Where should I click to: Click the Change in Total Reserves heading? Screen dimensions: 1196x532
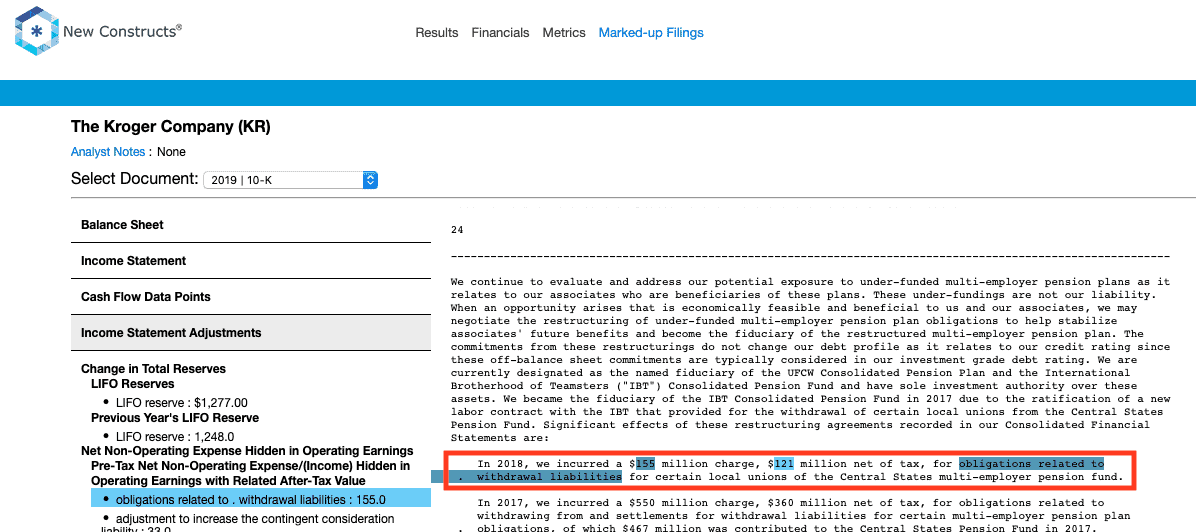tap(153, 369)
